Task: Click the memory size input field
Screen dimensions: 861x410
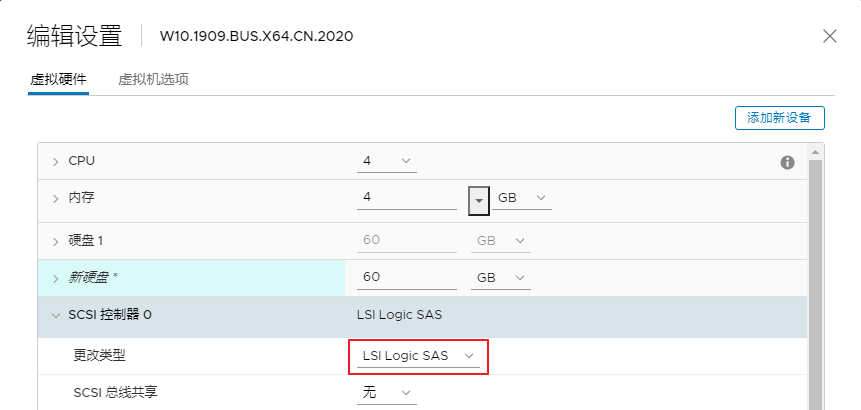Action: pyautogui.click(x=407, y=198)
